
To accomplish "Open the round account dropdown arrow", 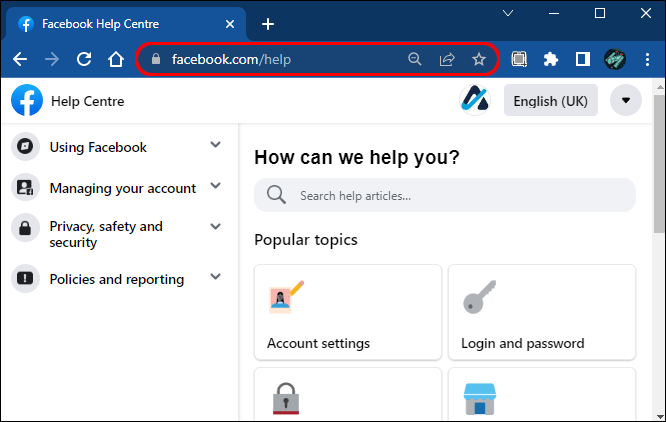I will point(626,100).
